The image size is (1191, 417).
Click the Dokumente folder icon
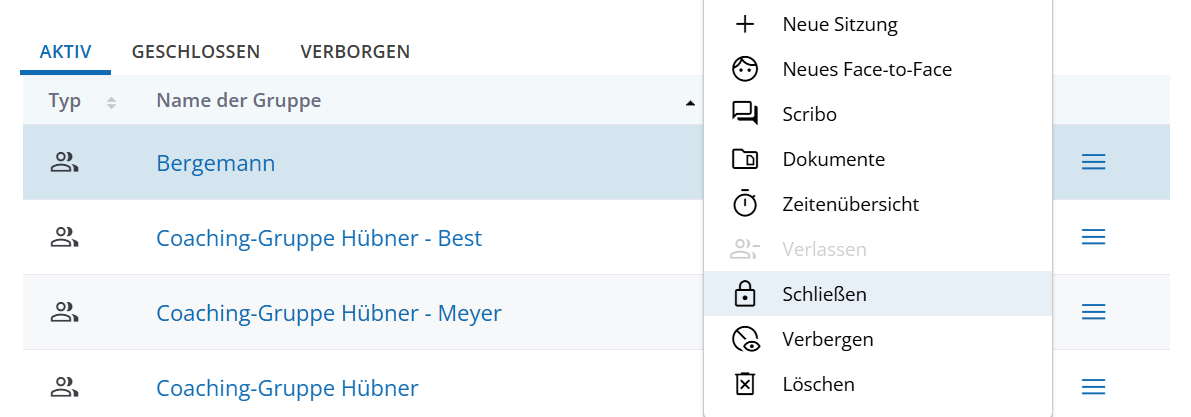[745, 159]
